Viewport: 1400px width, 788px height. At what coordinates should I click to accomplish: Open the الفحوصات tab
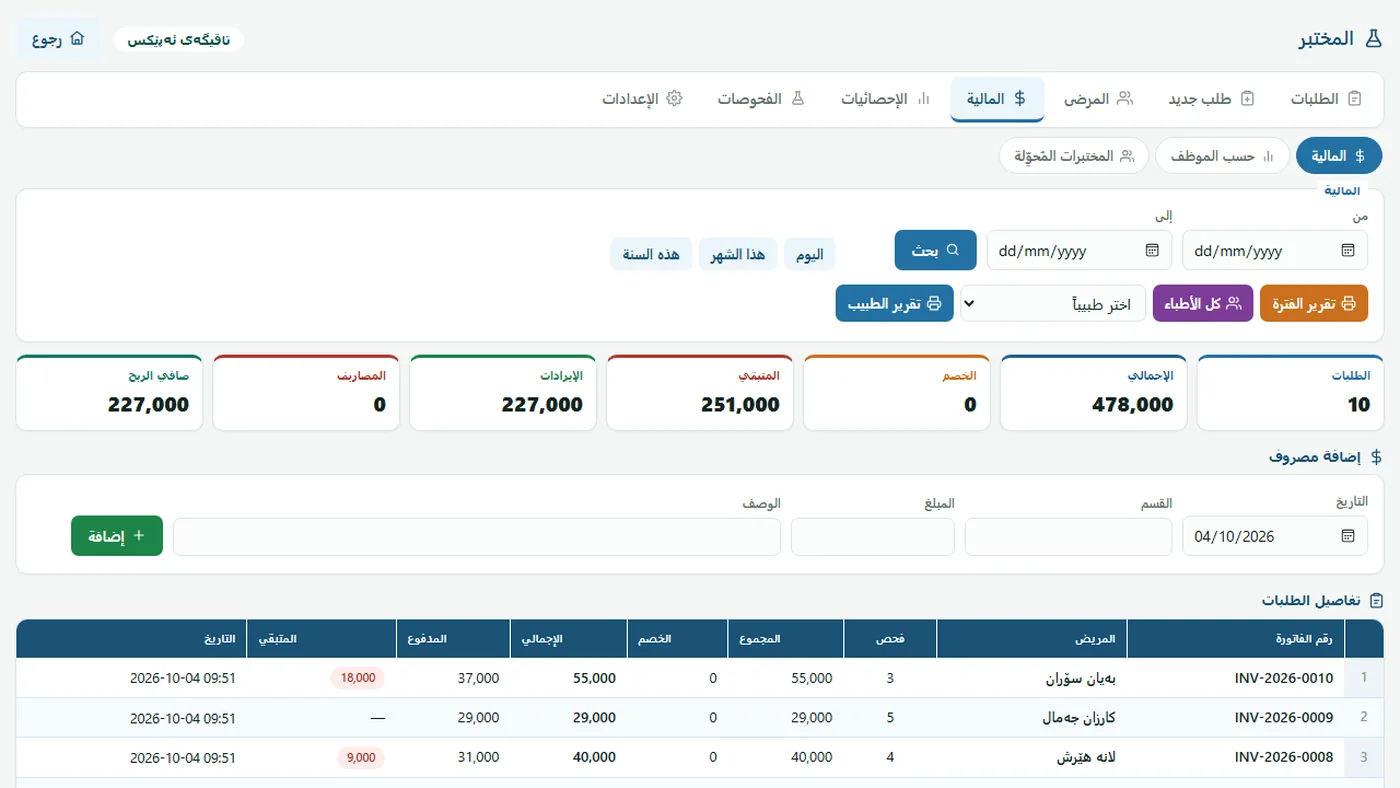pyautogui.click(x=761, y=99)
